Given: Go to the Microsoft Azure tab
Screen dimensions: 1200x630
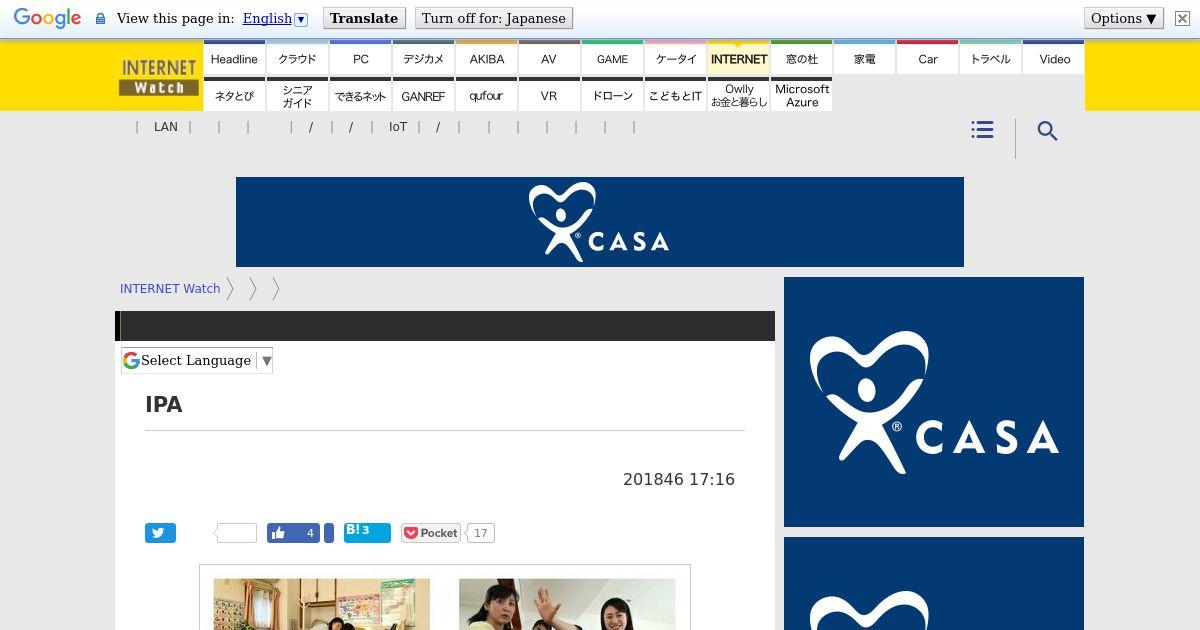Looking at the screenshot, I should pyautogui.click(x=802, y=95).
